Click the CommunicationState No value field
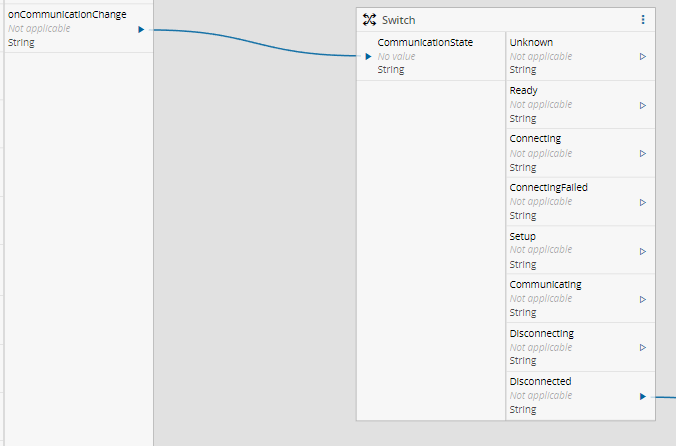 tap(396, 56)
